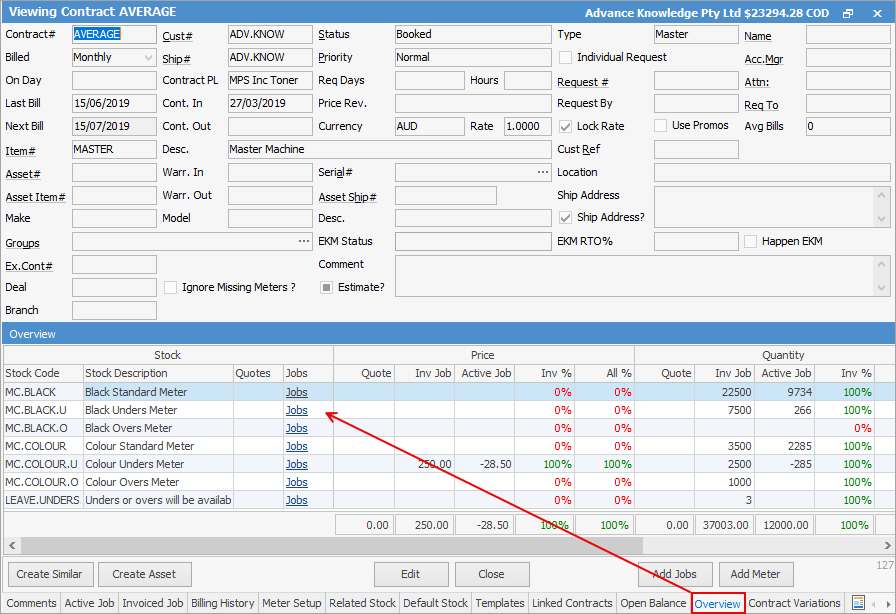The image size is (896, 614).
Task: Click the Ship Address scroll down arrow
Action: [x=881, y=219]
